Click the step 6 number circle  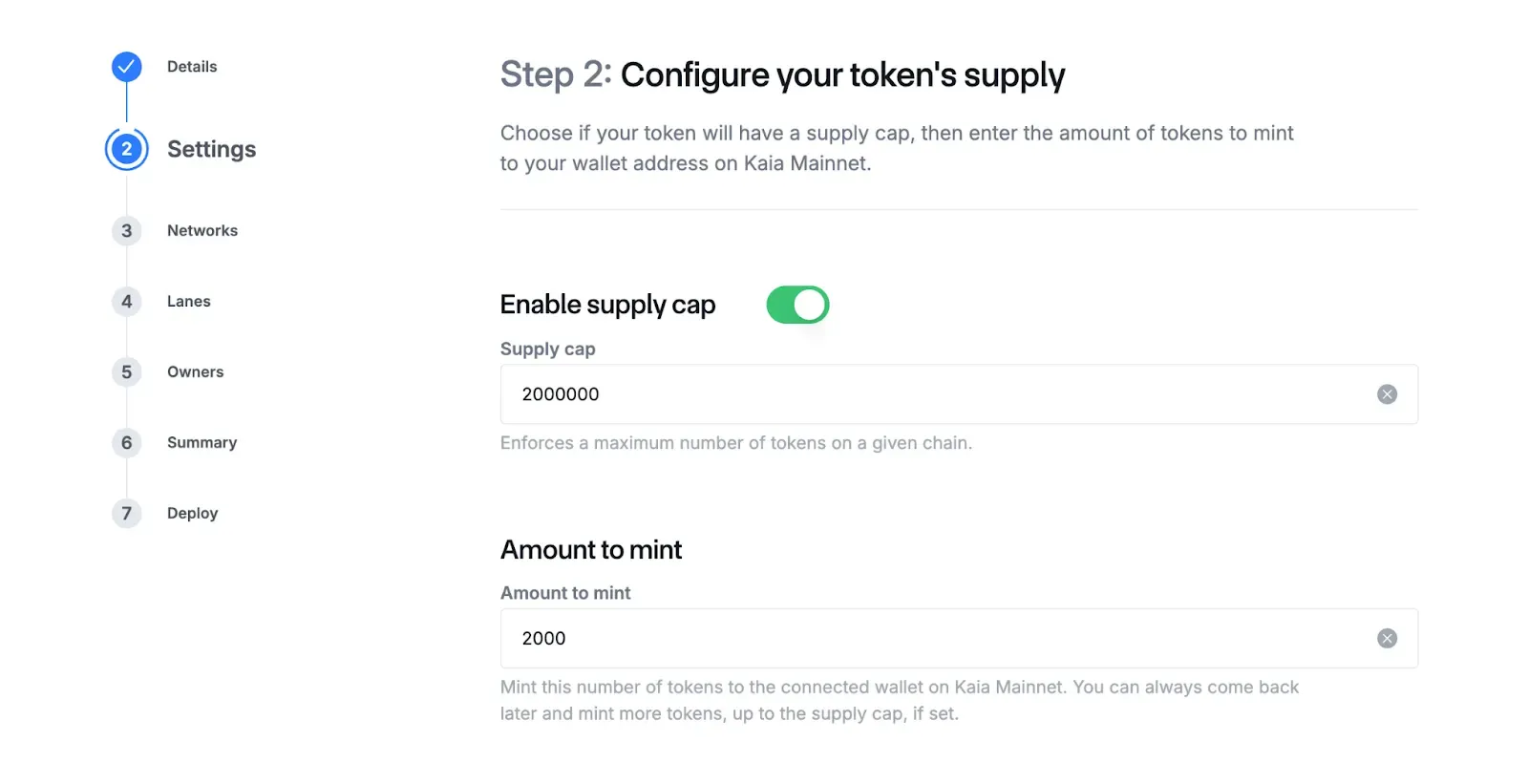[126, 443]
